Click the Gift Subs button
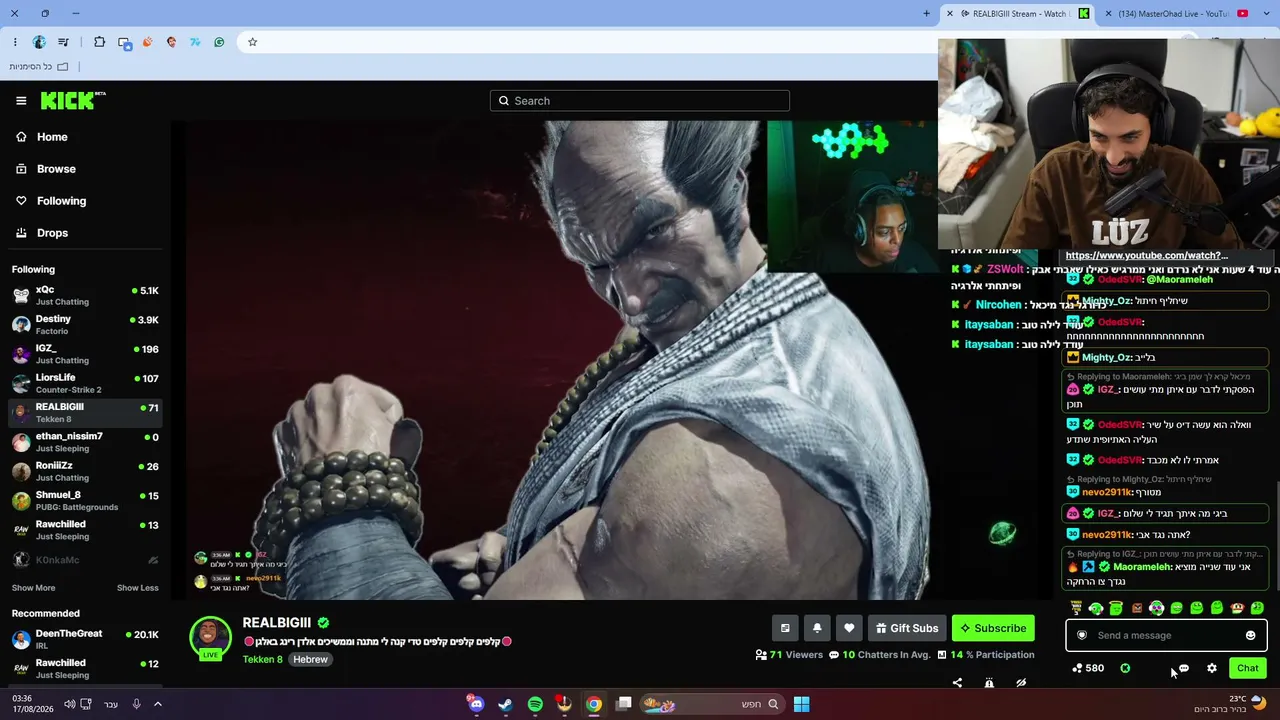This screenshot has height=720, width=1280. coord(907,628)
